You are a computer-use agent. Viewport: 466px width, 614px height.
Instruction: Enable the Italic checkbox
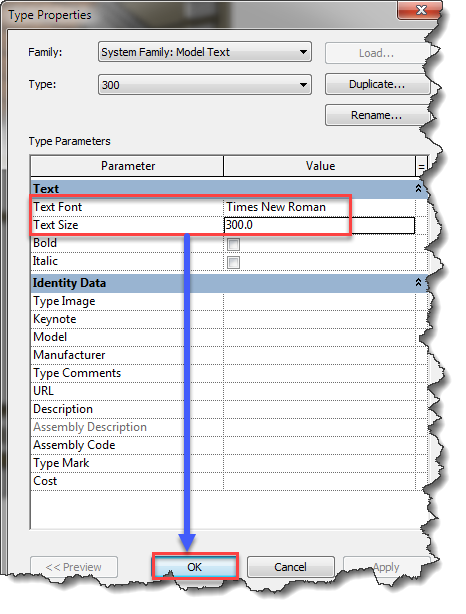click(x=233, y=262)
